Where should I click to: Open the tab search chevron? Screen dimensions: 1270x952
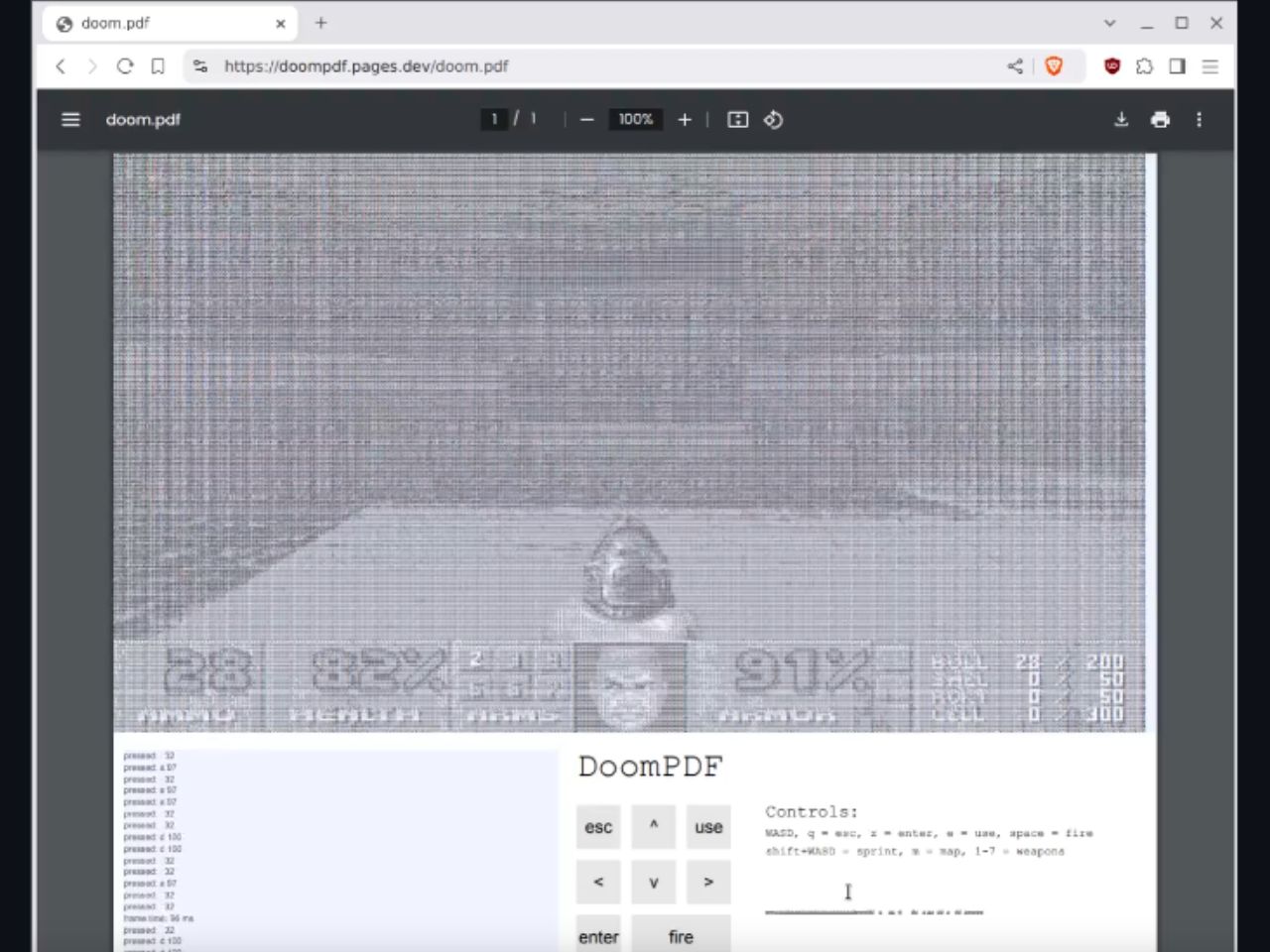click(1108, 23)
